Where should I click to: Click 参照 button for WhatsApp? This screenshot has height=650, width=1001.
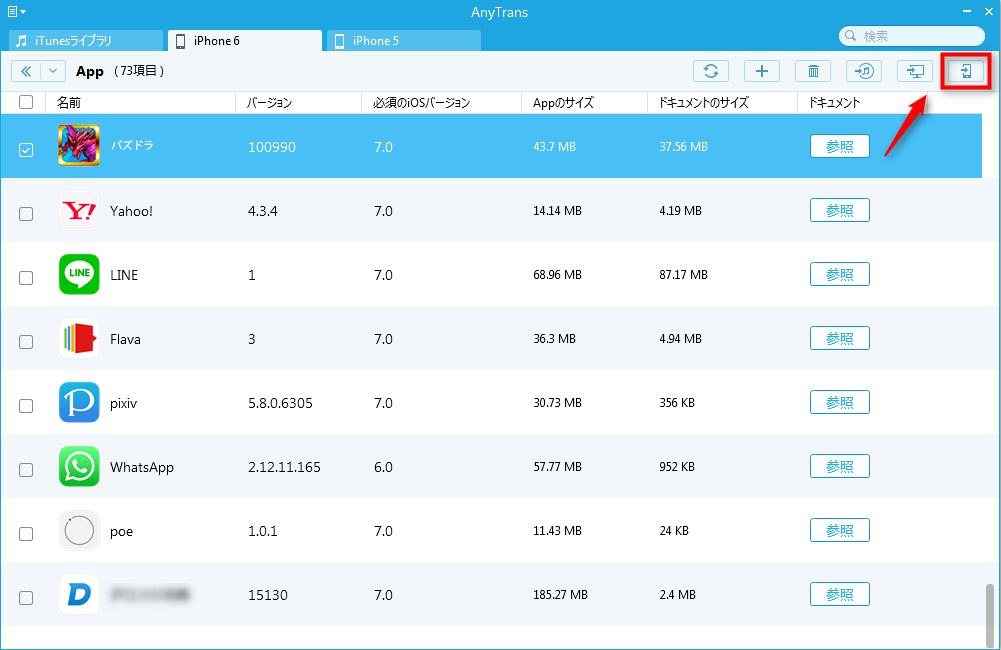coord(839,466)
